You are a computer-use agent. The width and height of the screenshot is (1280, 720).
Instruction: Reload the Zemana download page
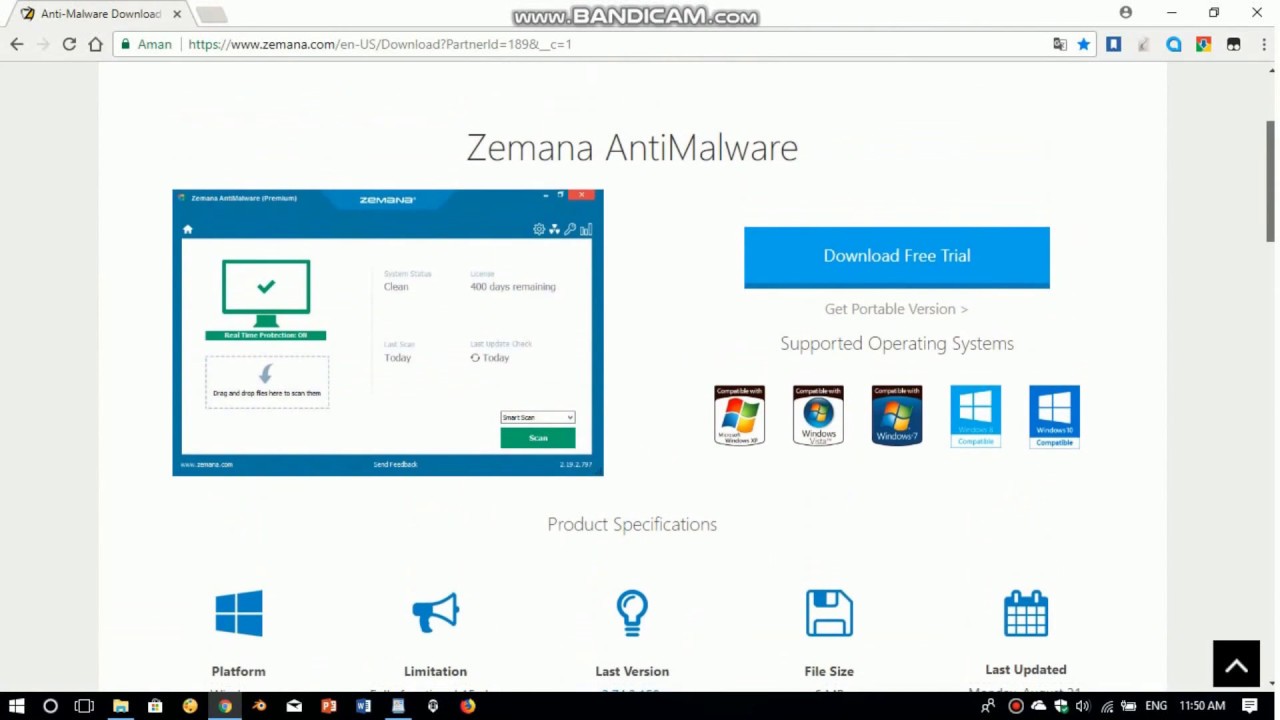click(69, 44)
